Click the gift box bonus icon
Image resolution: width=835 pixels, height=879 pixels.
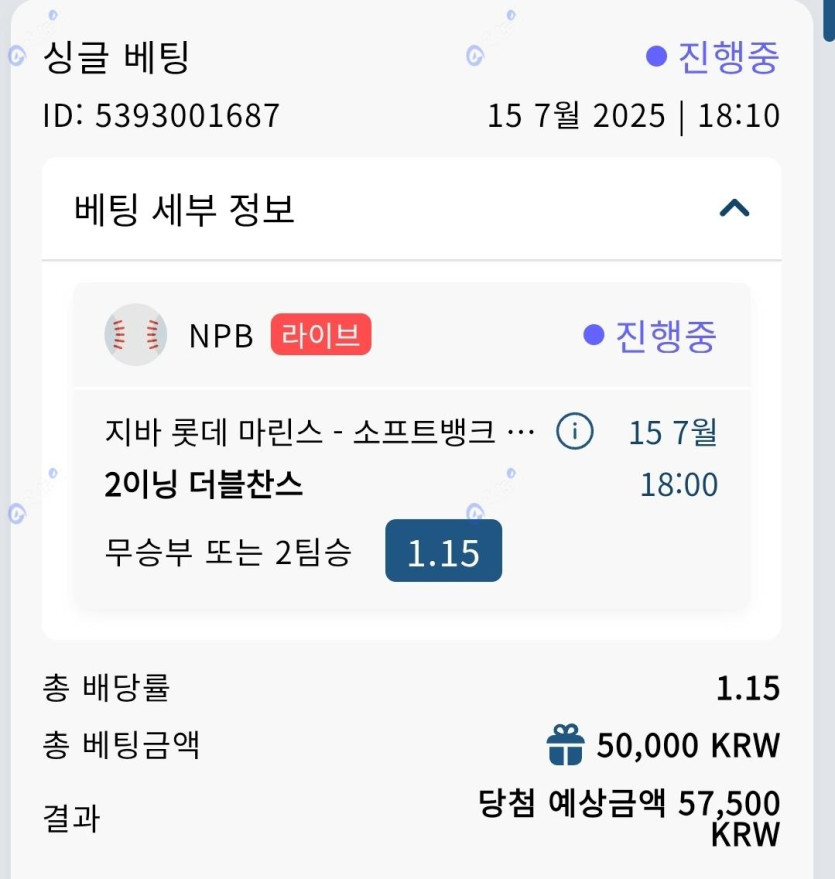pos(565,745)
